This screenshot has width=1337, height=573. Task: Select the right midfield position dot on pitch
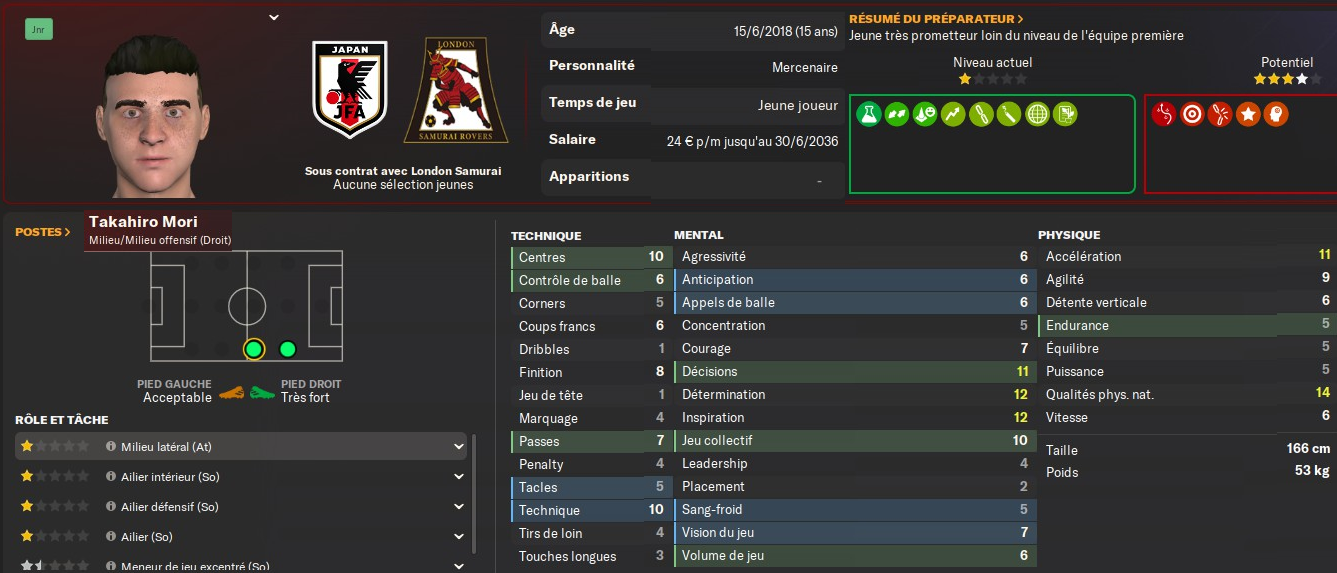[x=288, y=349]
